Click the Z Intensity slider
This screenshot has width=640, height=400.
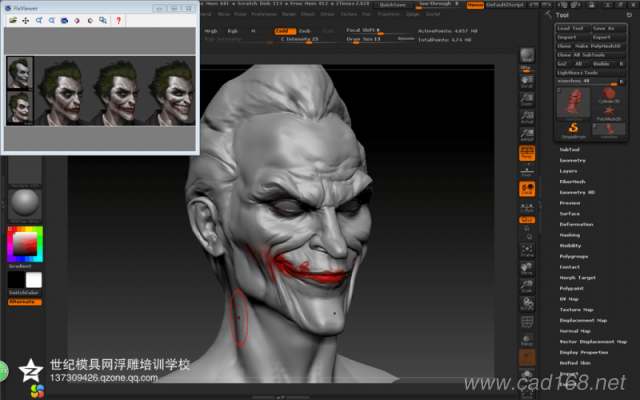(x=309, y=40)
